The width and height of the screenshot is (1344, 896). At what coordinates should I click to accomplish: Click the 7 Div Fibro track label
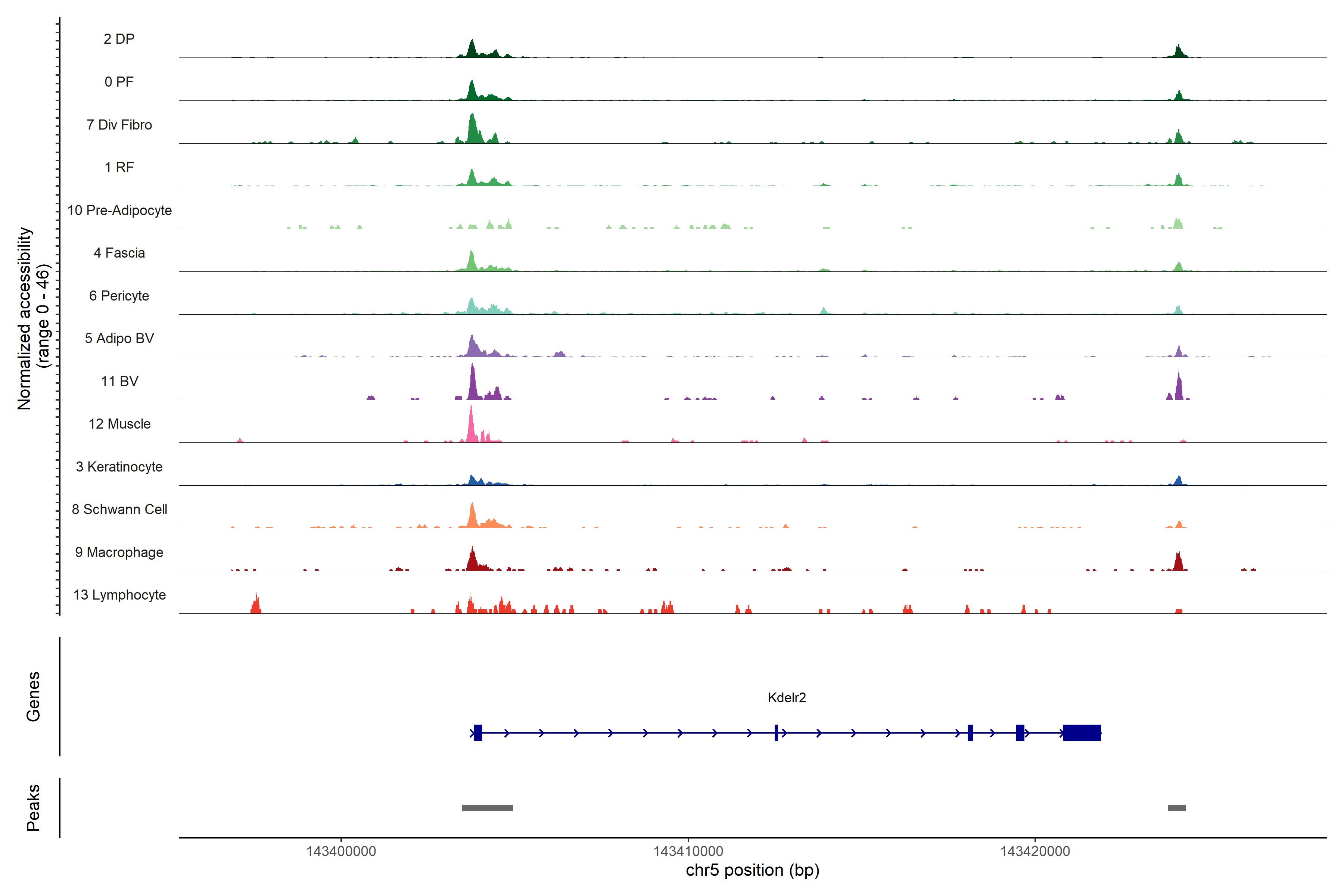click(x=119, y=125)
